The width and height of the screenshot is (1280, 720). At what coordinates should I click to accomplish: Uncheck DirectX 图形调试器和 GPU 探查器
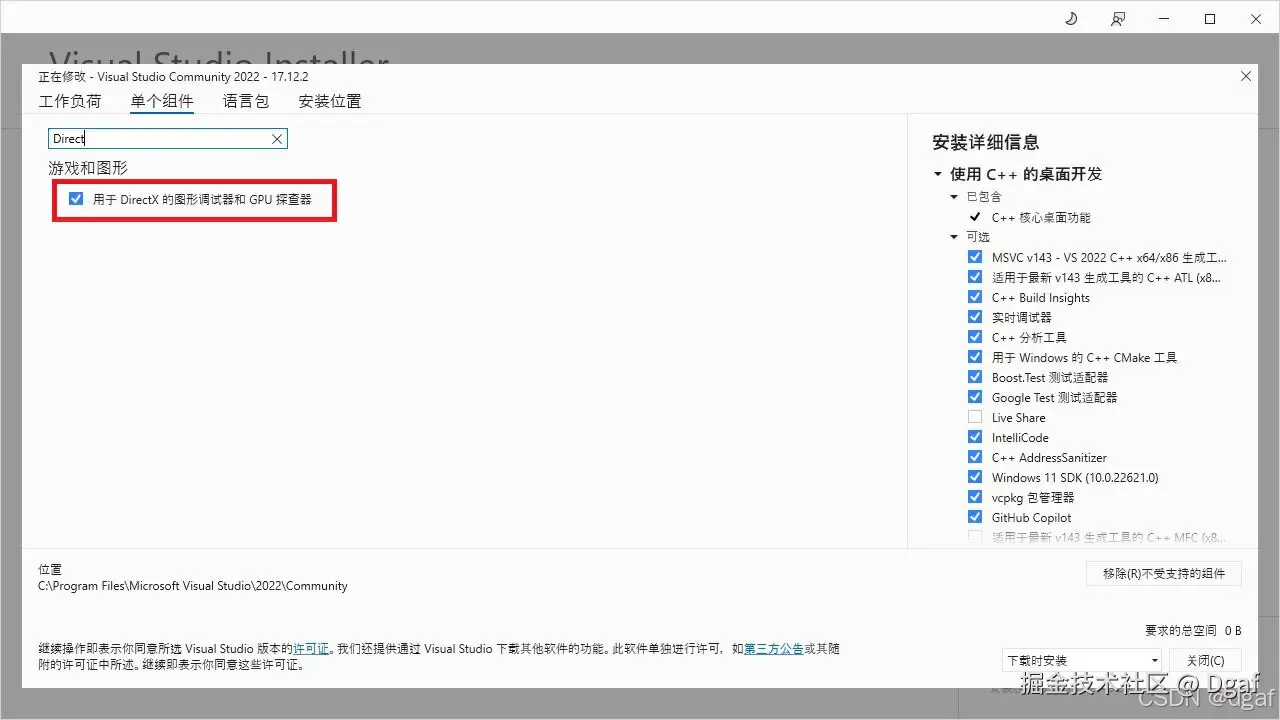[x=76, y=198]
